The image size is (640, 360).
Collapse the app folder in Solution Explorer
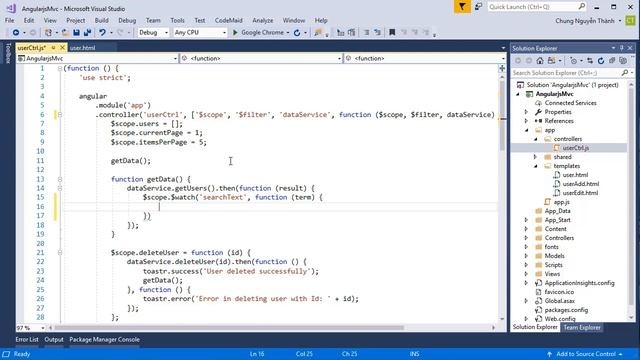(527, 130)
